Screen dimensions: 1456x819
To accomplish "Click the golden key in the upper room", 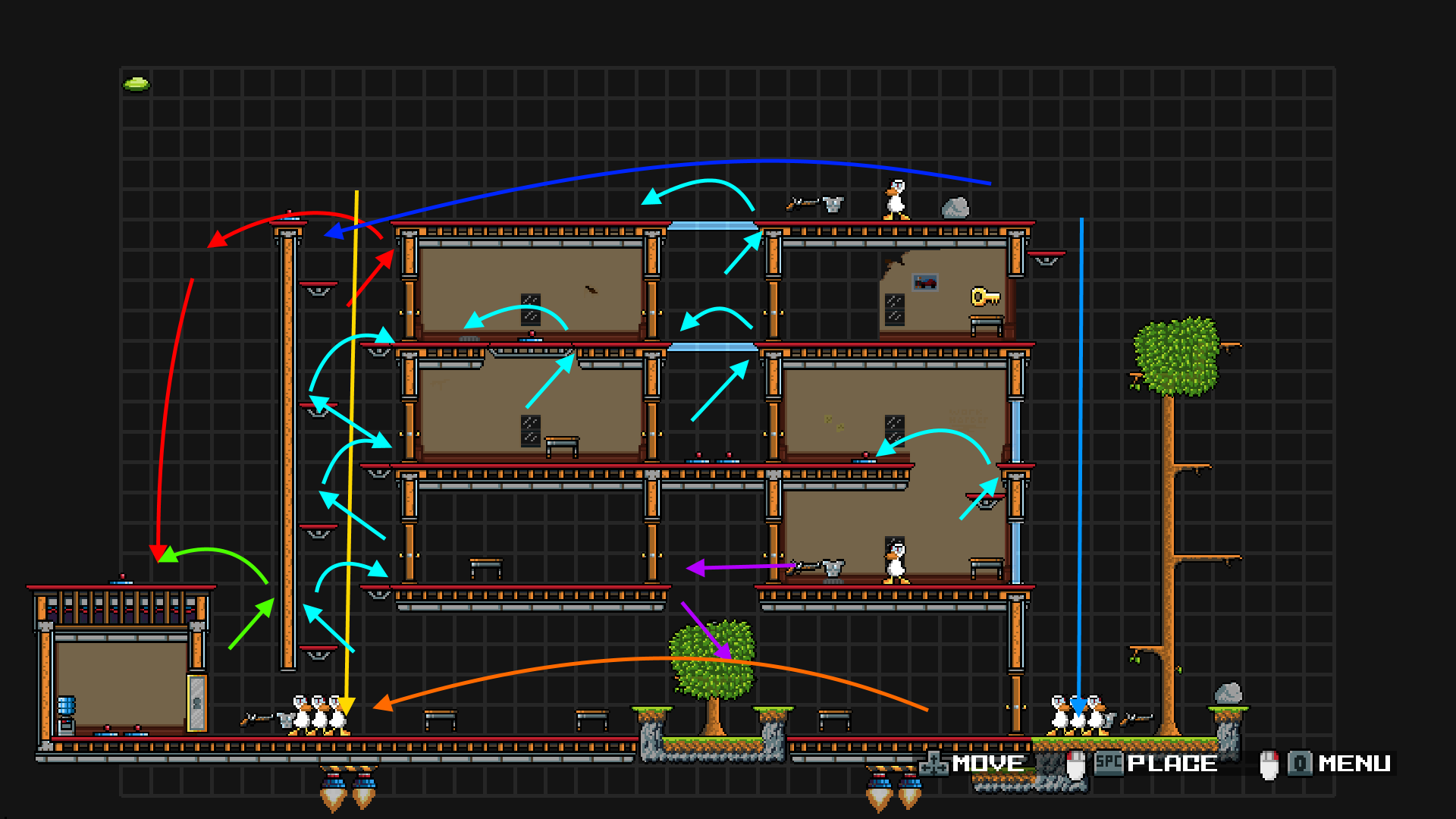I will click(984, 297).
